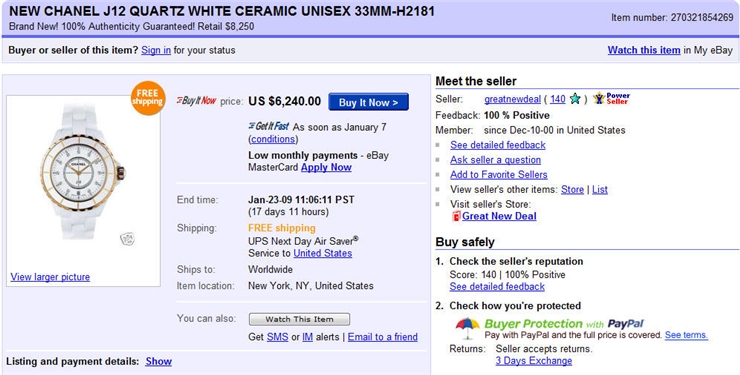Image resolution: width=740 pixels, height=375 pixels.
Task: Click the red store icon beside Great New Deal
Action: pyautogui.click(x=456, y=217)
